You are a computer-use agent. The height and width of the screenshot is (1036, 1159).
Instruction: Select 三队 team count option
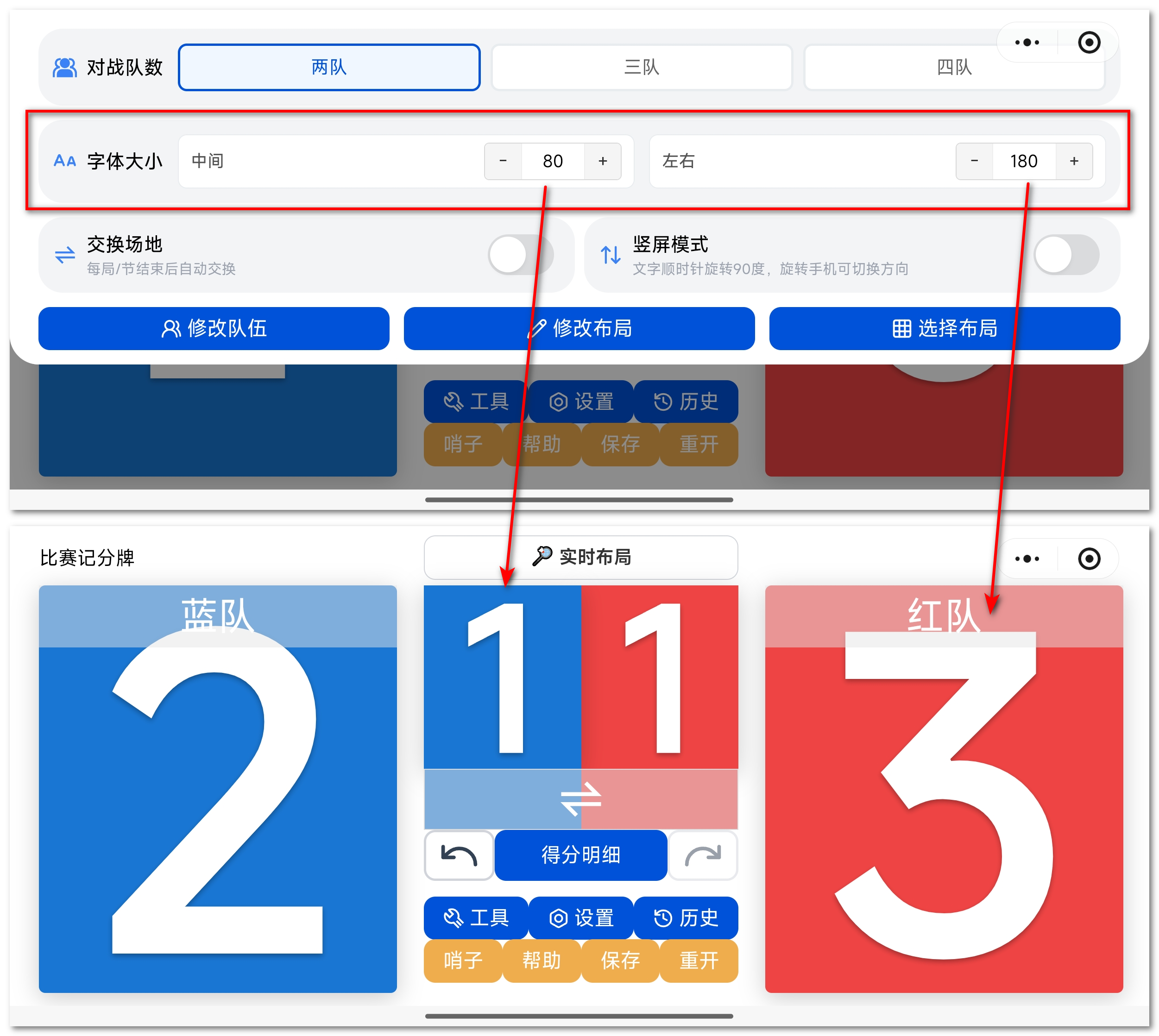[x=642, y=67]
